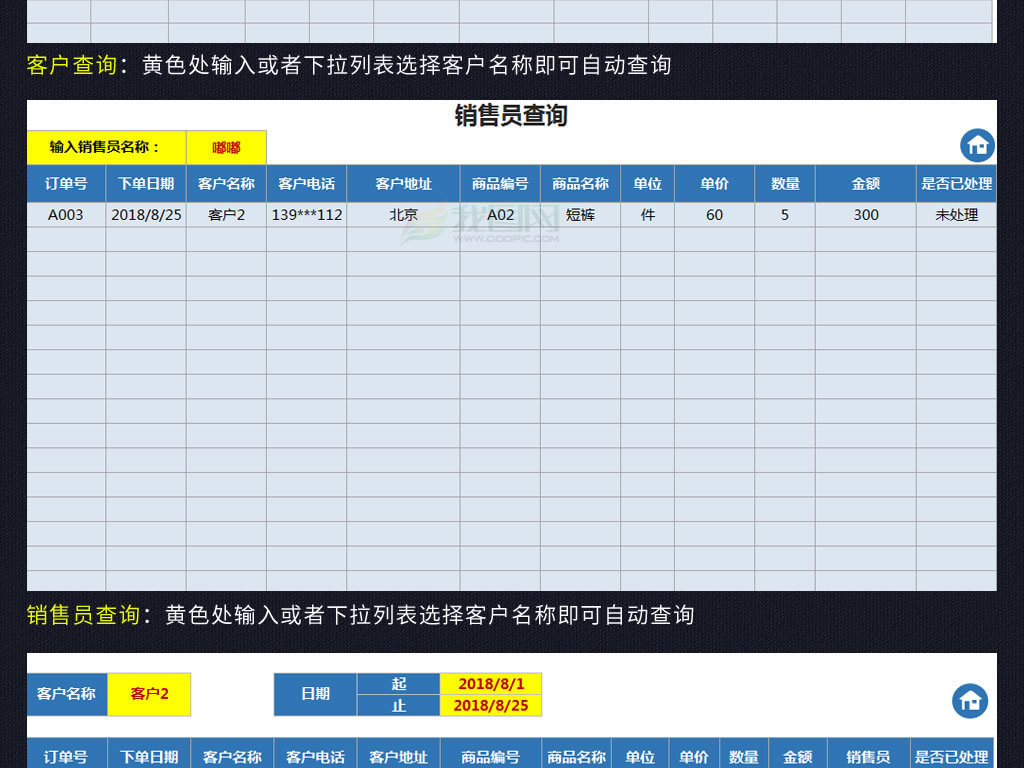Select the end date cell 2018/8/25
Viewport: 1024px width, 768px height.
click(490, 706)
